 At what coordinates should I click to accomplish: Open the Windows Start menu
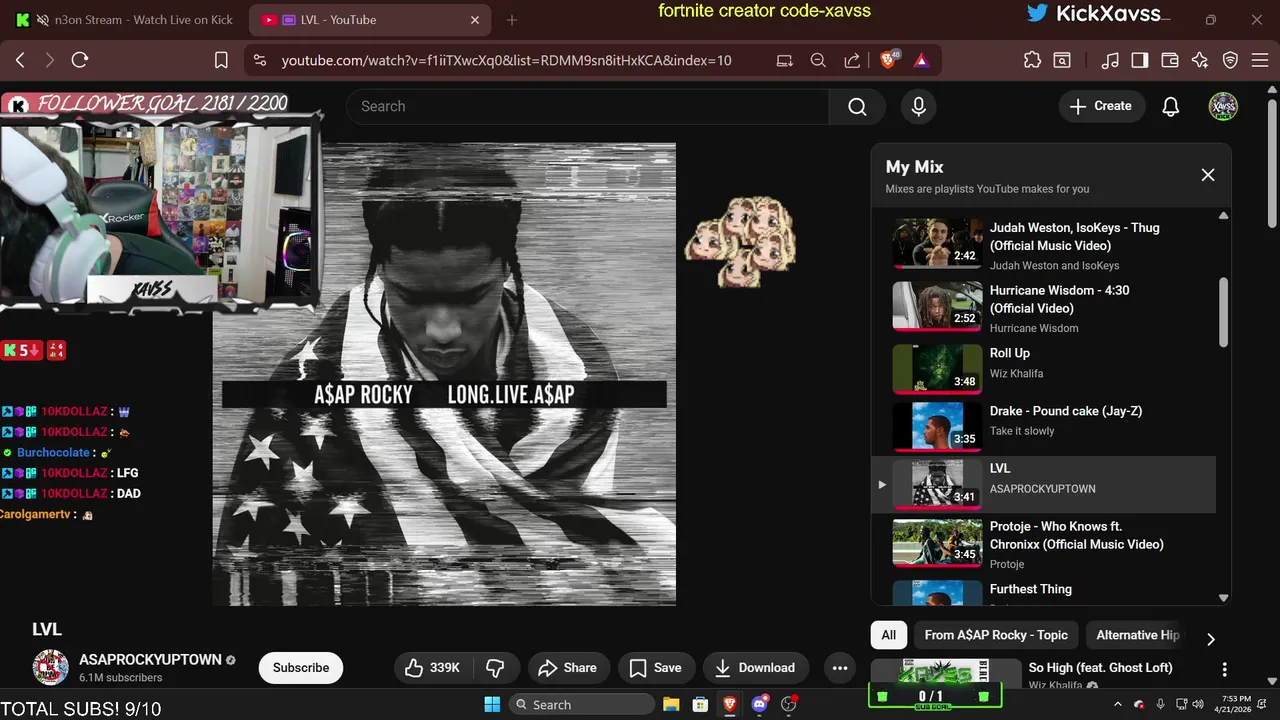(x=492, y=704)
